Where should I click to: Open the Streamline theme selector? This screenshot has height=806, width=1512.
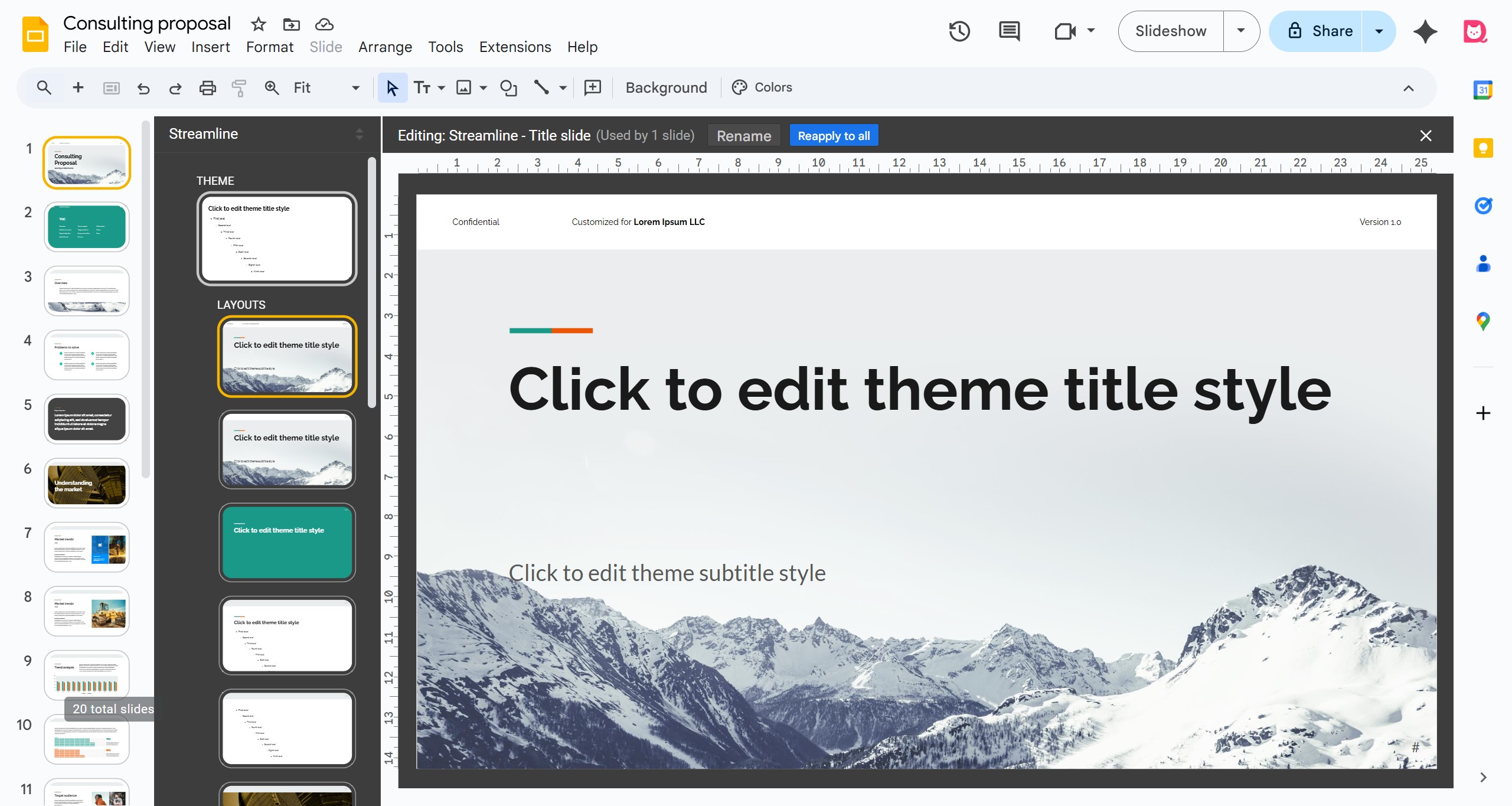click(266, 134)
